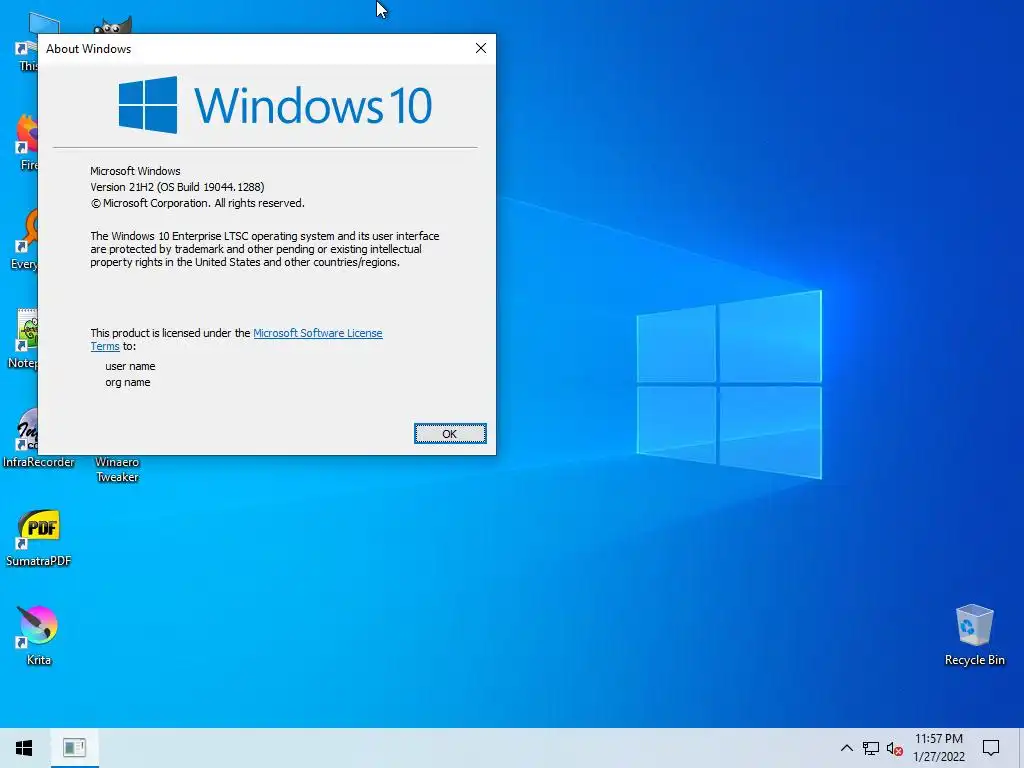Click the About Windows title bar text
Screen dimensions: 1024x768
88,49
